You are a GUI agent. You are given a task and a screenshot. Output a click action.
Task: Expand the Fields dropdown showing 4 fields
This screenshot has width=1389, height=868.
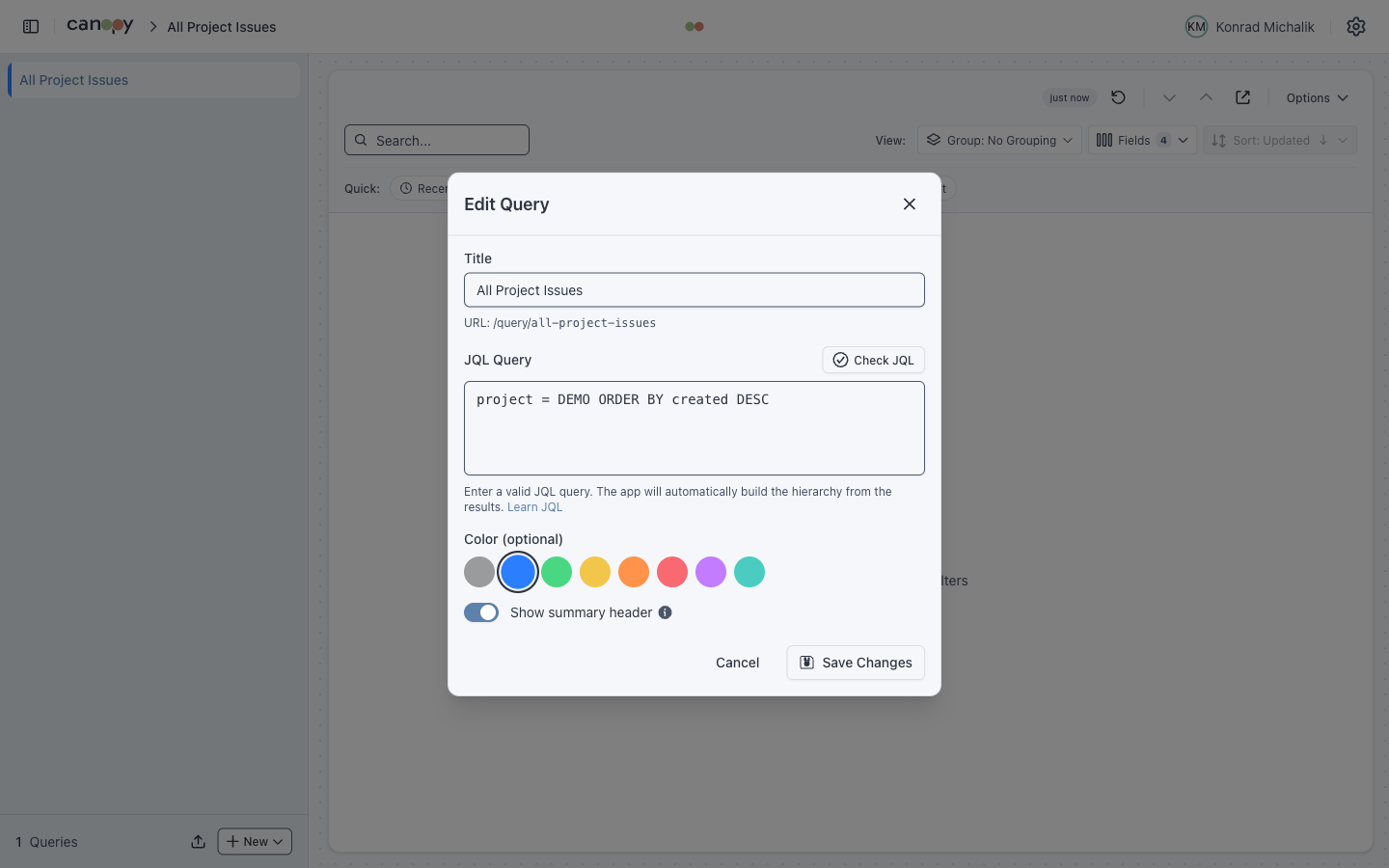coord(1142,140)
